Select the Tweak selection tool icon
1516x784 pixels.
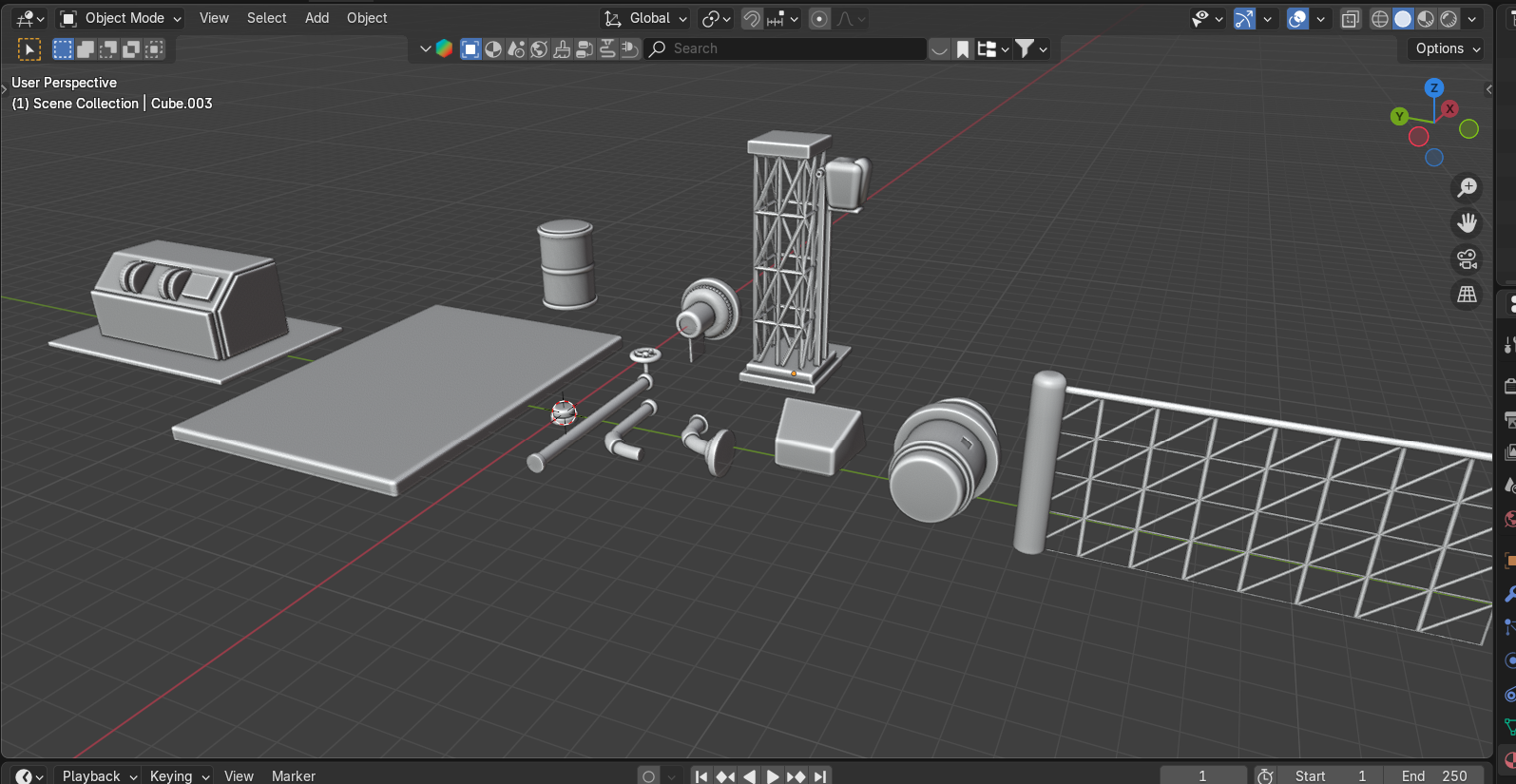(29, 49)
